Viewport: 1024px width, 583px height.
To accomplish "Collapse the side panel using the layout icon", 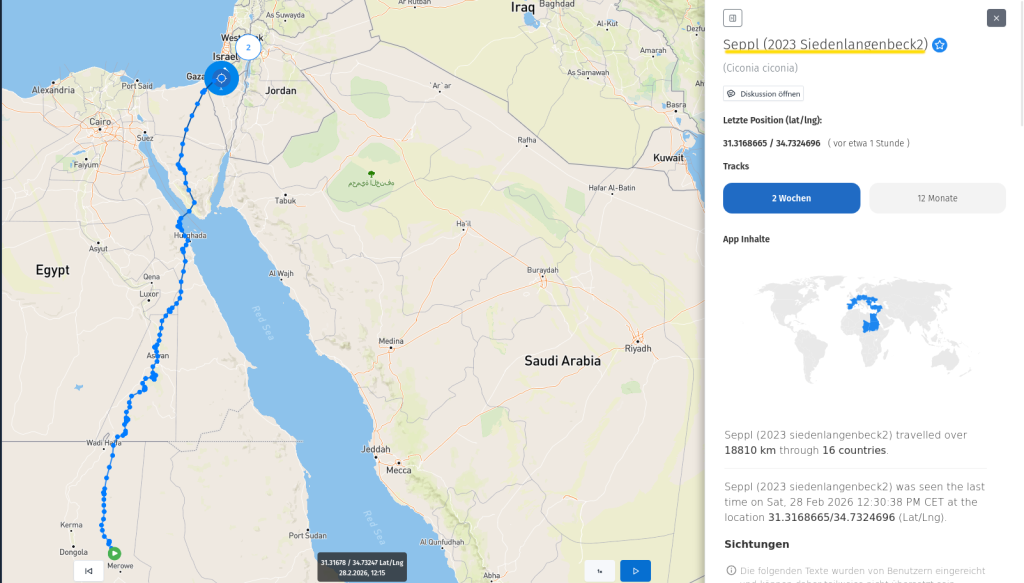I will click(732, 18).
